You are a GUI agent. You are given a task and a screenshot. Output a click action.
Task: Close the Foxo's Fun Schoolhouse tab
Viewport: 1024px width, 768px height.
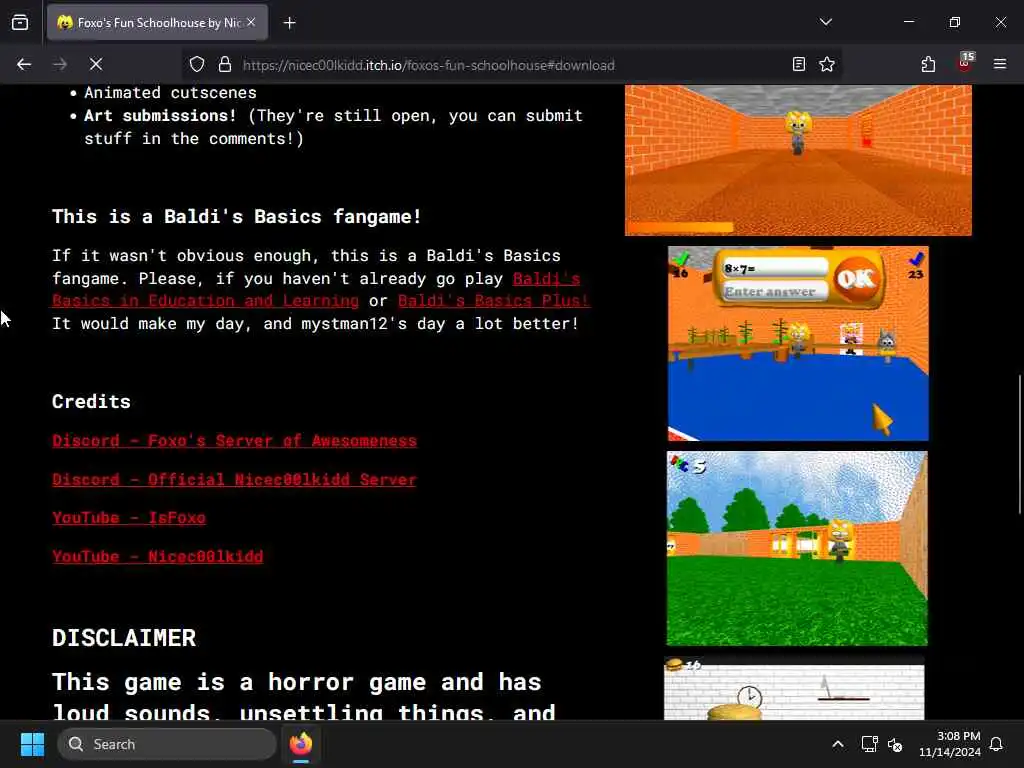tap(251, 22)
